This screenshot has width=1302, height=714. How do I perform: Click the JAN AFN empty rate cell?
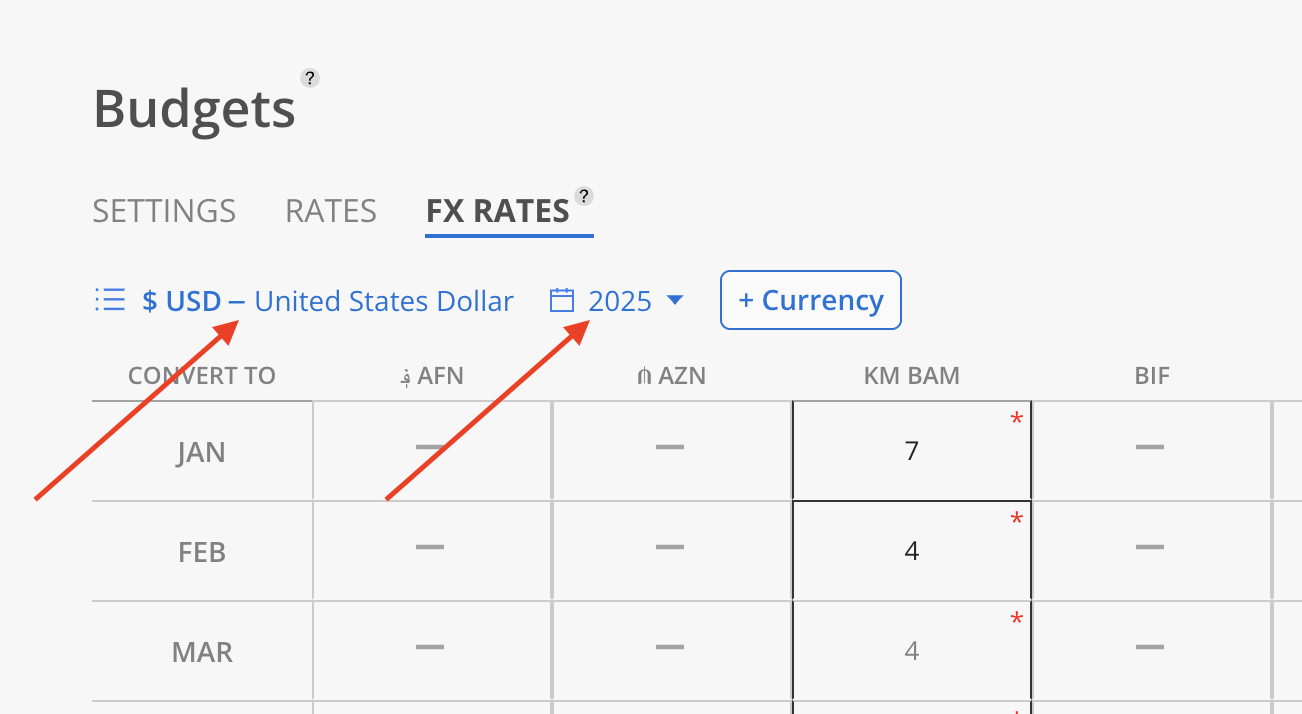click(x=431, y=451)
